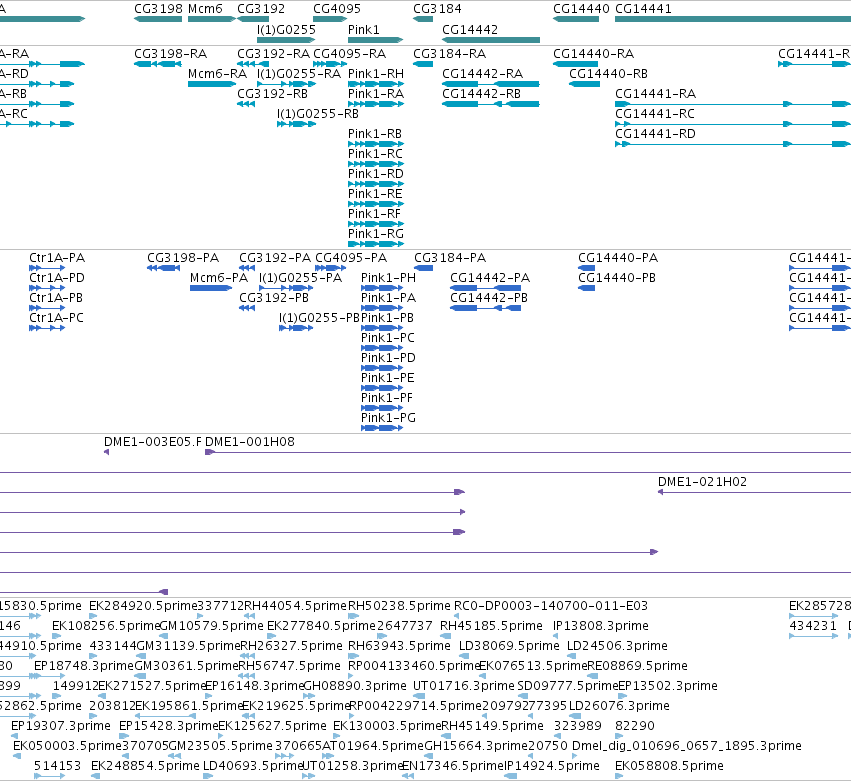Click protein CG3184-PA
This screenshot has width=851, height=781.
[x=423, y=268]
